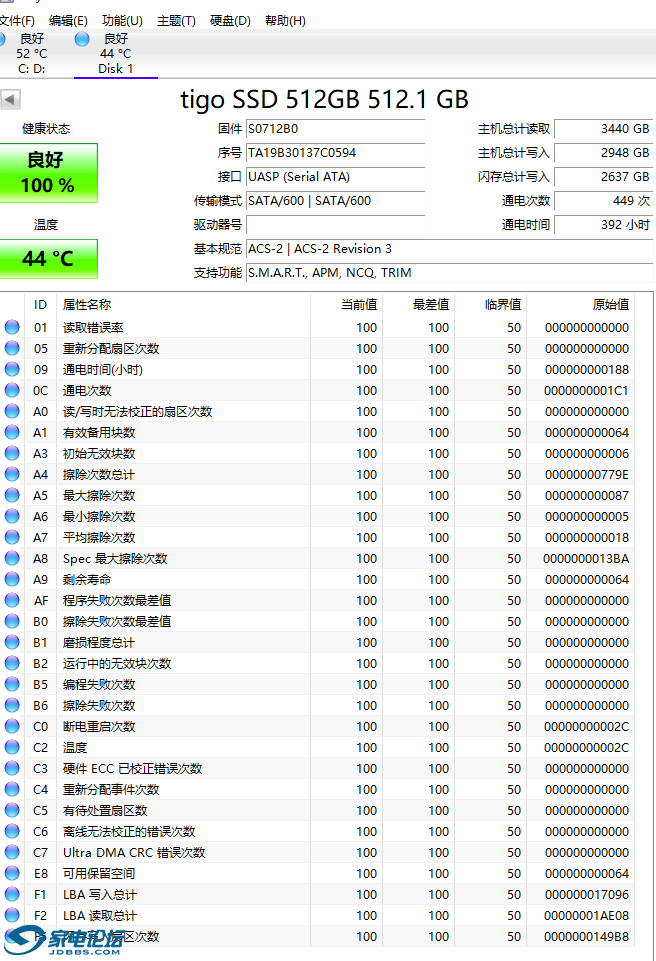
Task: Click the 属性名称 column header
Action: [183, 305]
